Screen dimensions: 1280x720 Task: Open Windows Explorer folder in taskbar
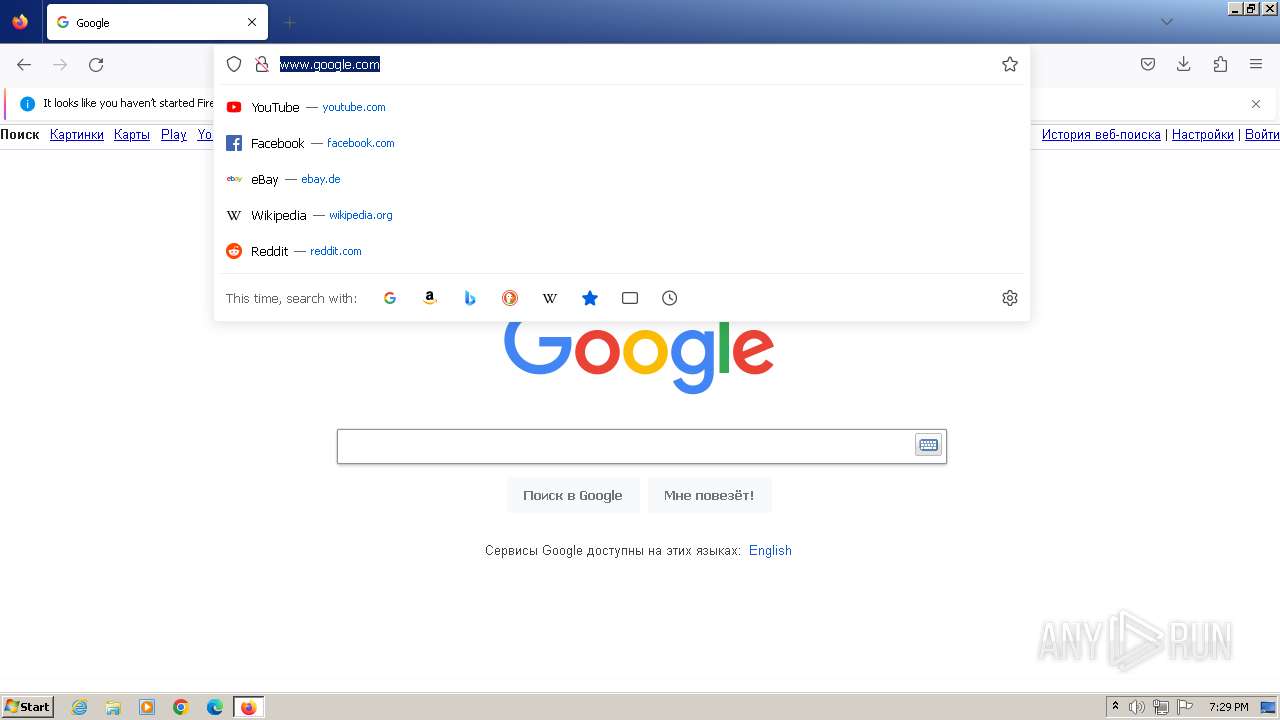point(113,707)
